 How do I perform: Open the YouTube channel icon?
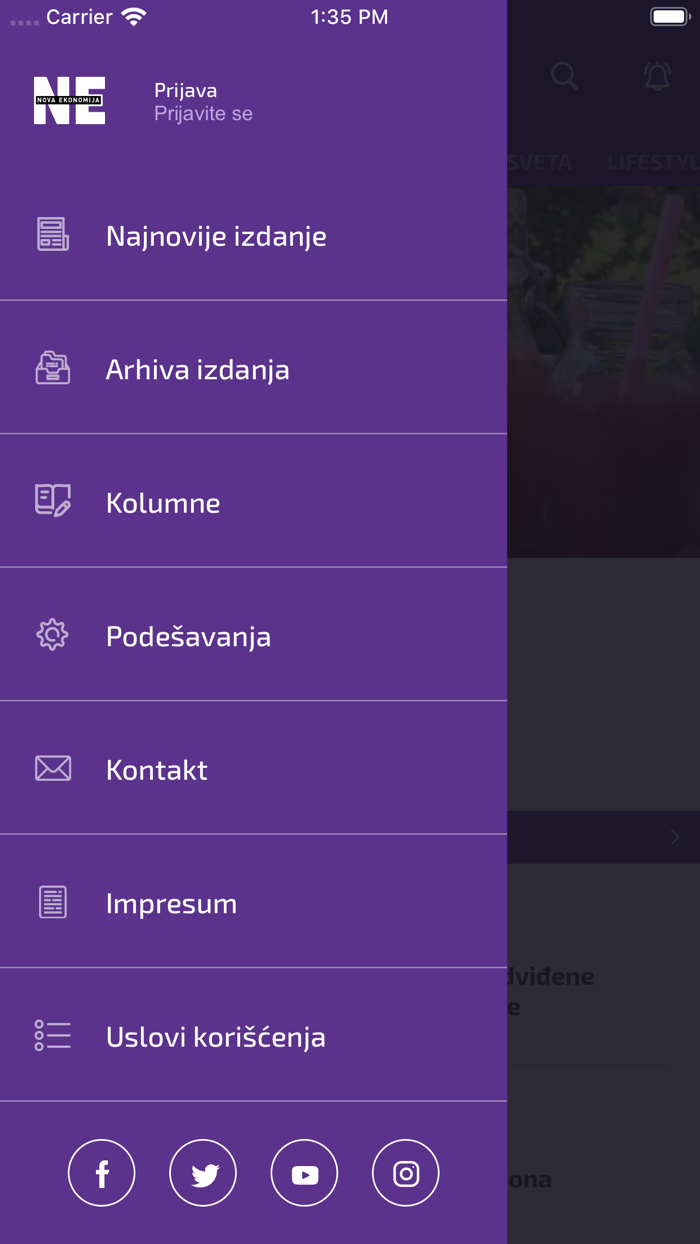click(304, 1172)
